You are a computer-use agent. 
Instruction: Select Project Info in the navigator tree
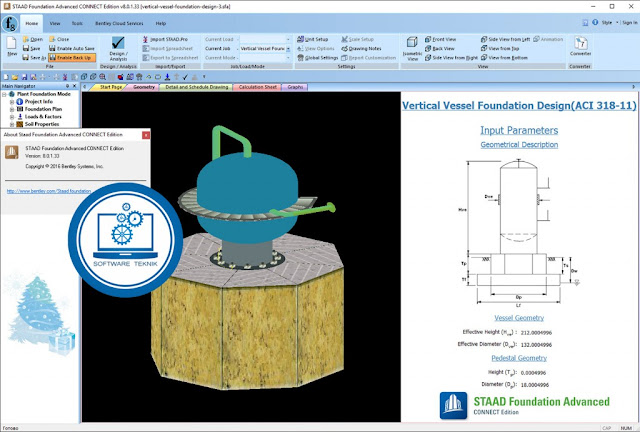click(x=39, y=102)
